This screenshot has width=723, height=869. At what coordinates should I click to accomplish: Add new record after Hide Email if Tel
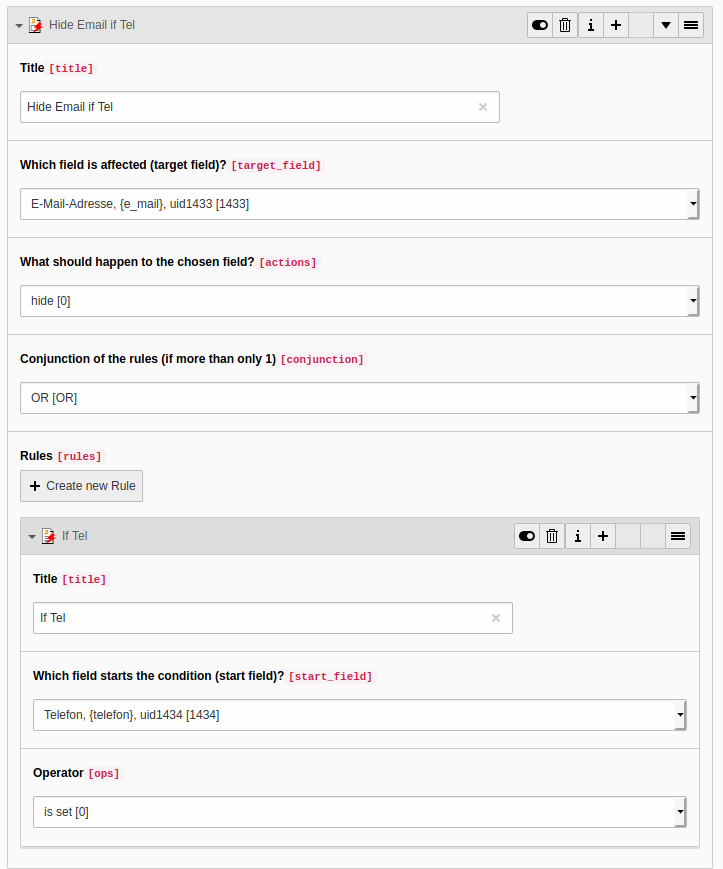(x=616, y=25)
